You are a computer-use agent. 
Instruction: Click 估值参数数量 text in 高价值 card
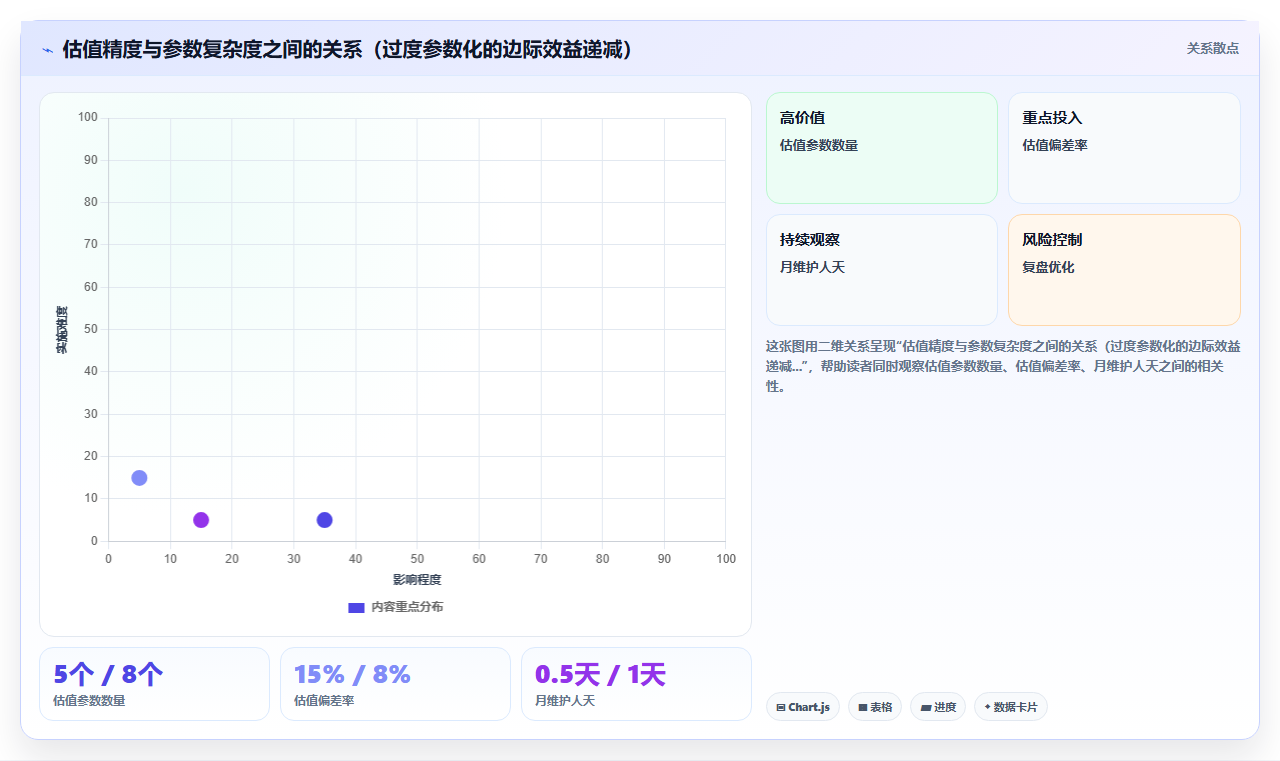819,145
